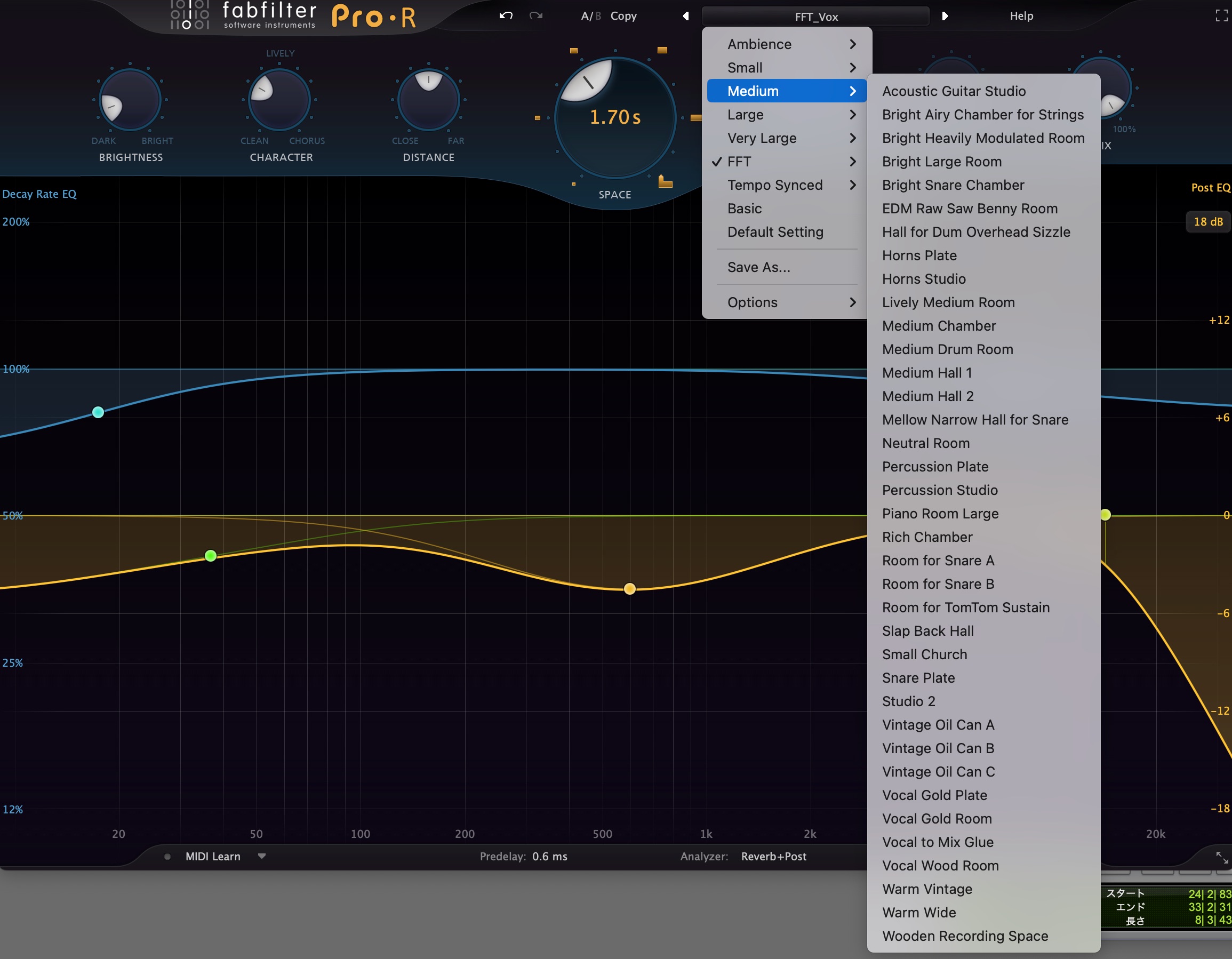
Task: Expand the checked FFT preset submenu
Action: tap(787, 161)
